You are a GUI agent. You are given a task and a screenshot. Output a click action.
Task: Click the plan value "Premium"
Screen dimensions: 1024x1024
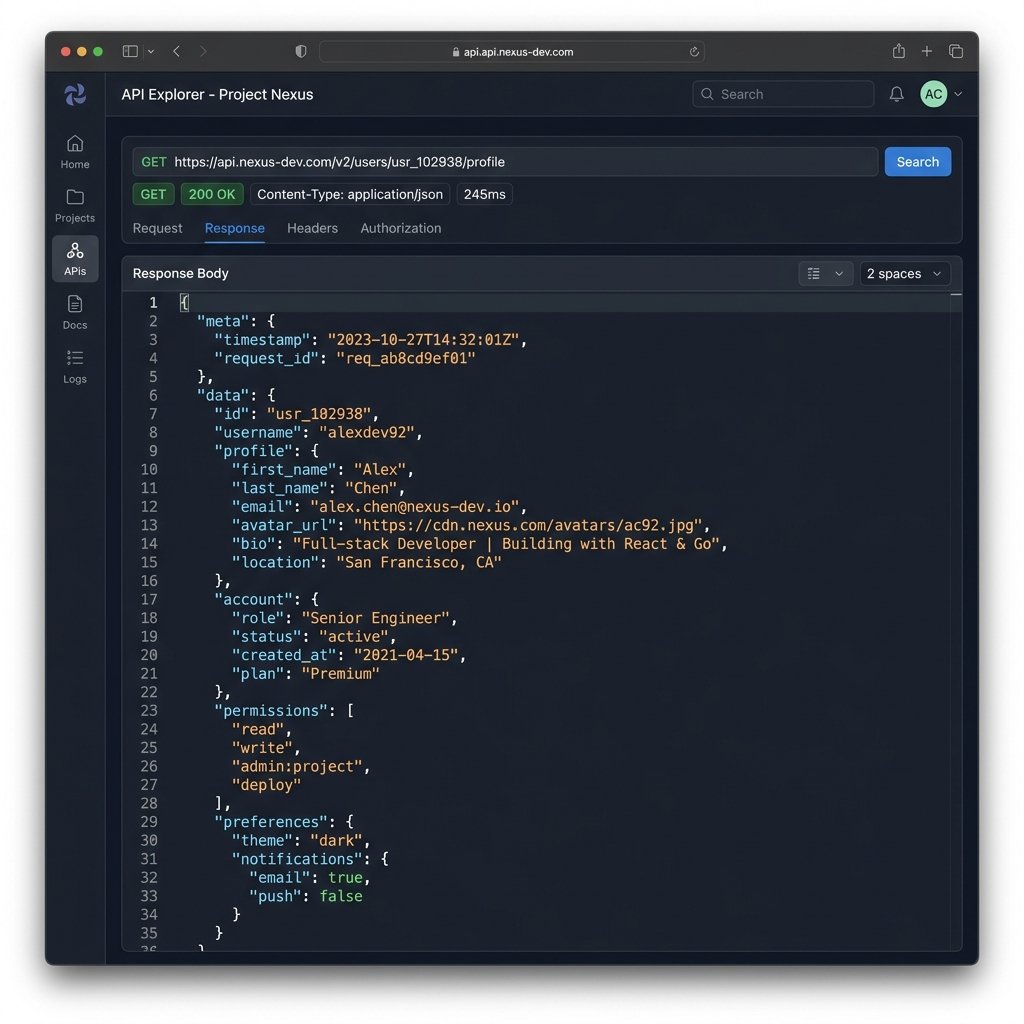[x=340, y=673]
